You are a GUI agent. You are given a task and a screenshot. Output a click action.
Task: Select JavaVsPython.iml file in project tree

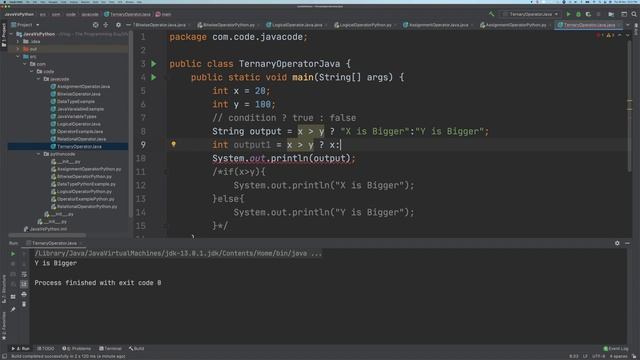click(x=46, y=229)
